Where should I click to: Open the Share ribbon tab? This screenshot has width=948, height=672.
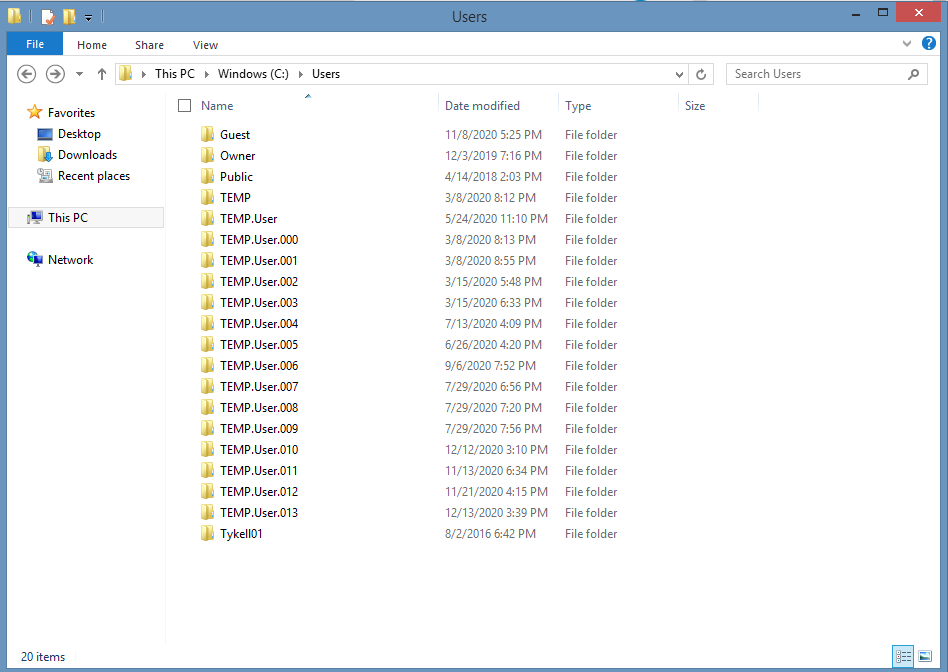(x=148, y=44)
